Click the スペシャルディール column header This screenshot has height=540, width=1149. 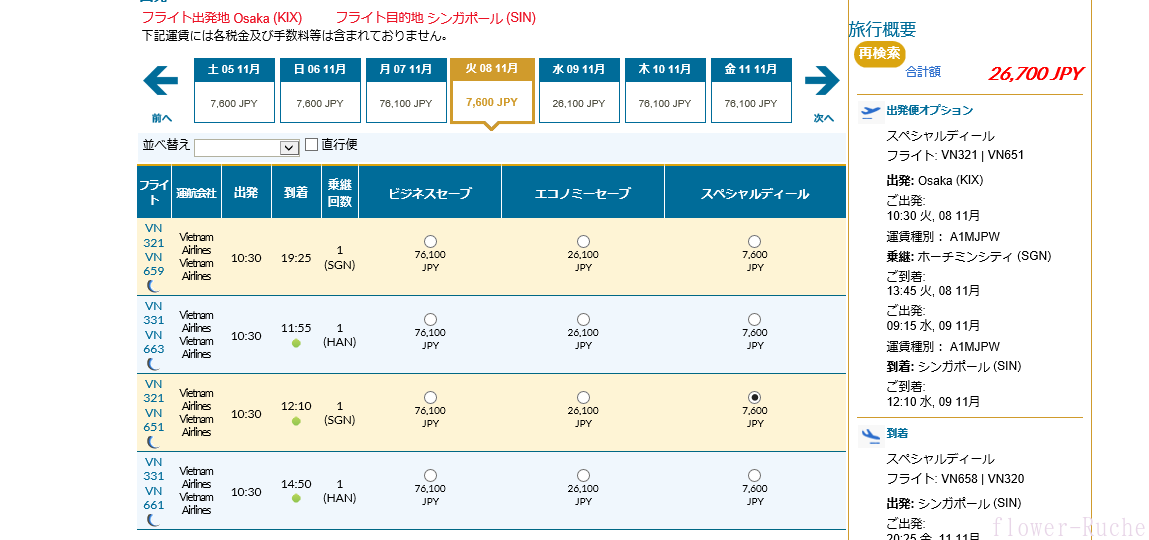(x=755, y=193)
